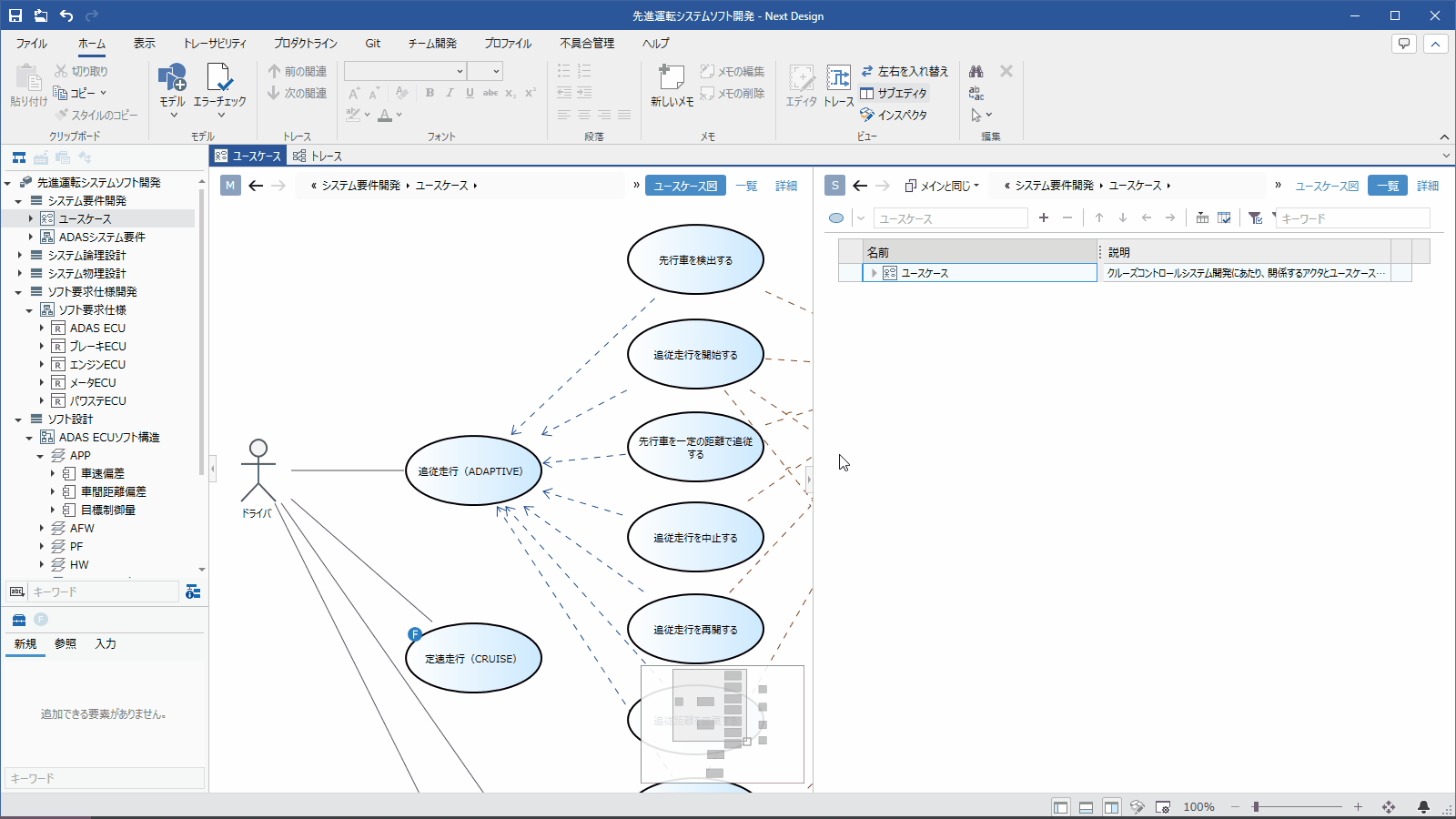The width and height of the screenshot is (1456, 819).
Task: Click the tree display icon beside left keyword field
Action: [x=193, y=592]
